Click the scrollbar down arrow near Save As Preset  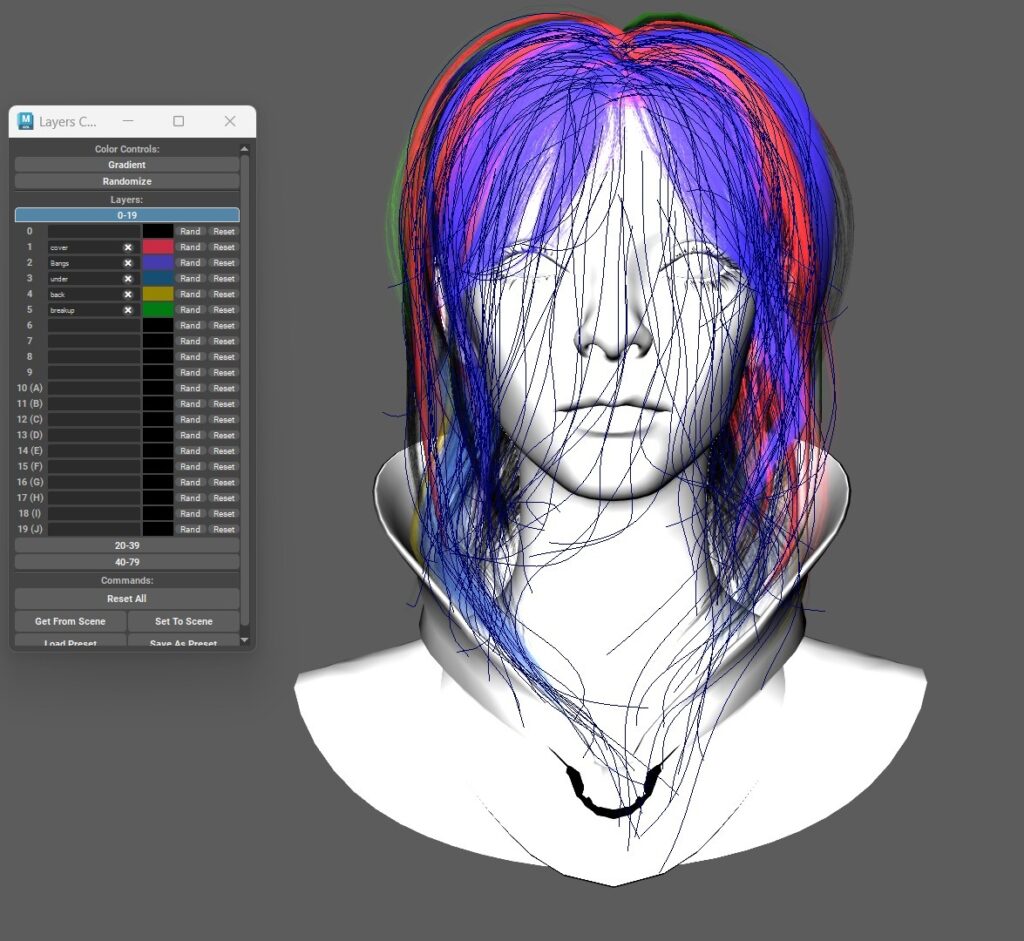[x=245, y=640]
